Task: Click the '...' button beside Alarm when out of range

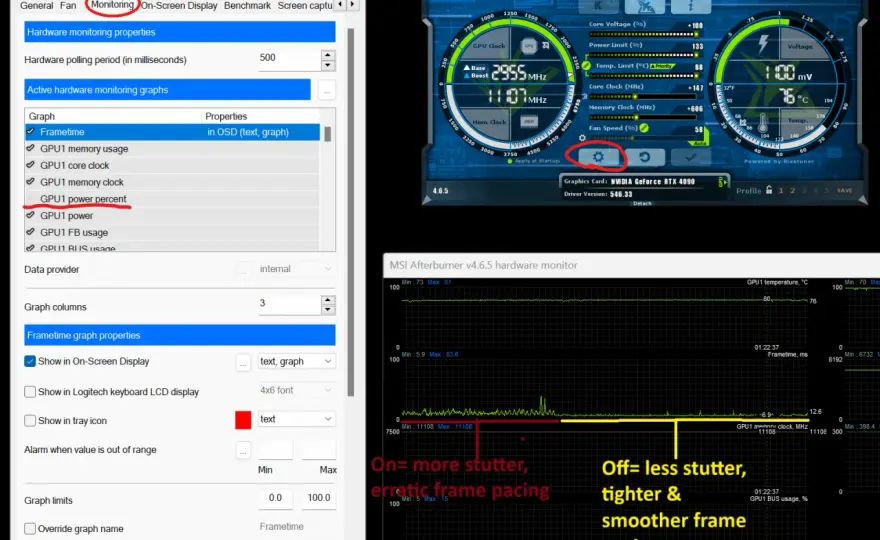Action: (243, 450)
